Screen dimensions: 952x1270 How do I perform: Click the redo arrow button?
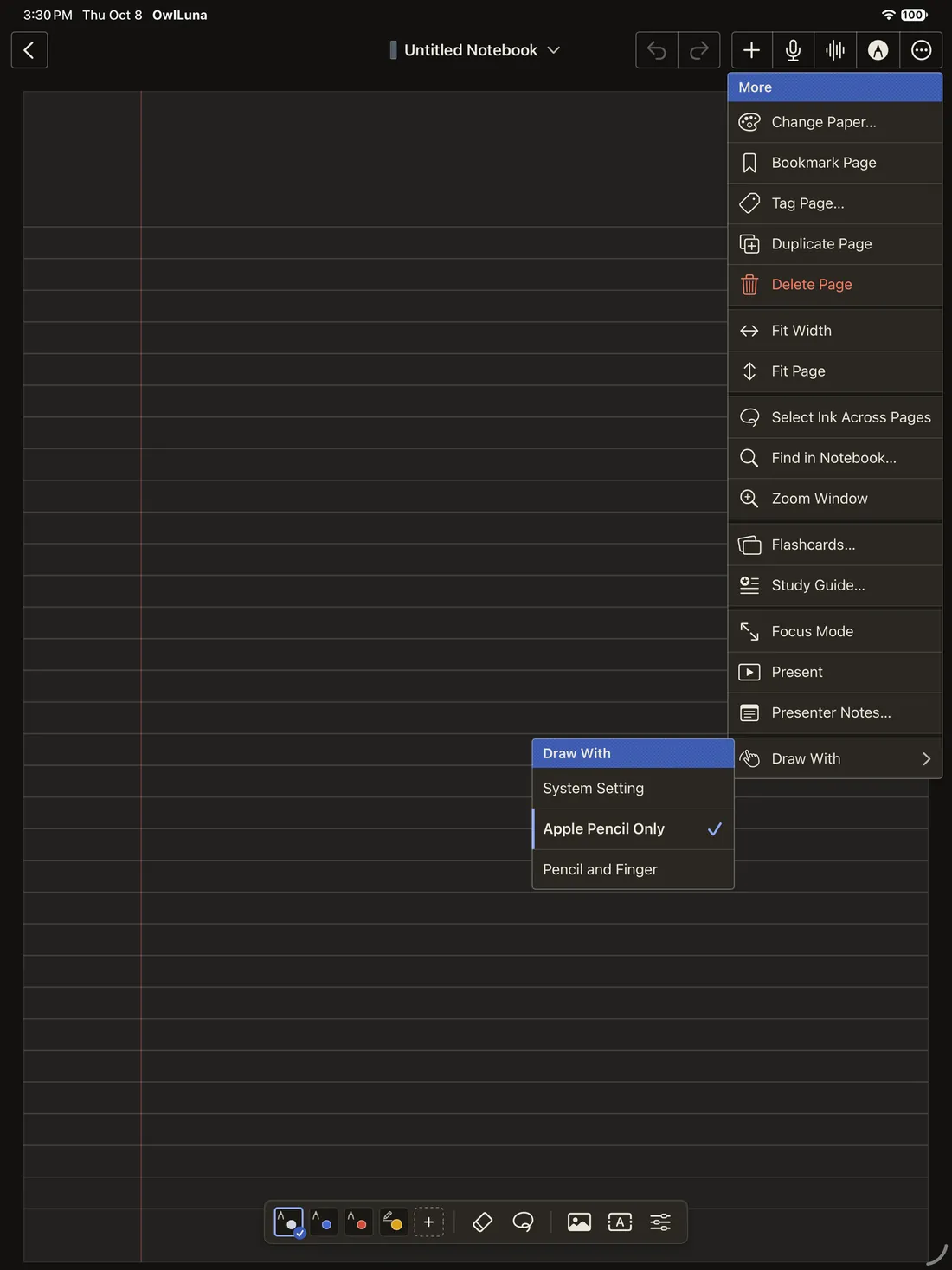[699, 50]
